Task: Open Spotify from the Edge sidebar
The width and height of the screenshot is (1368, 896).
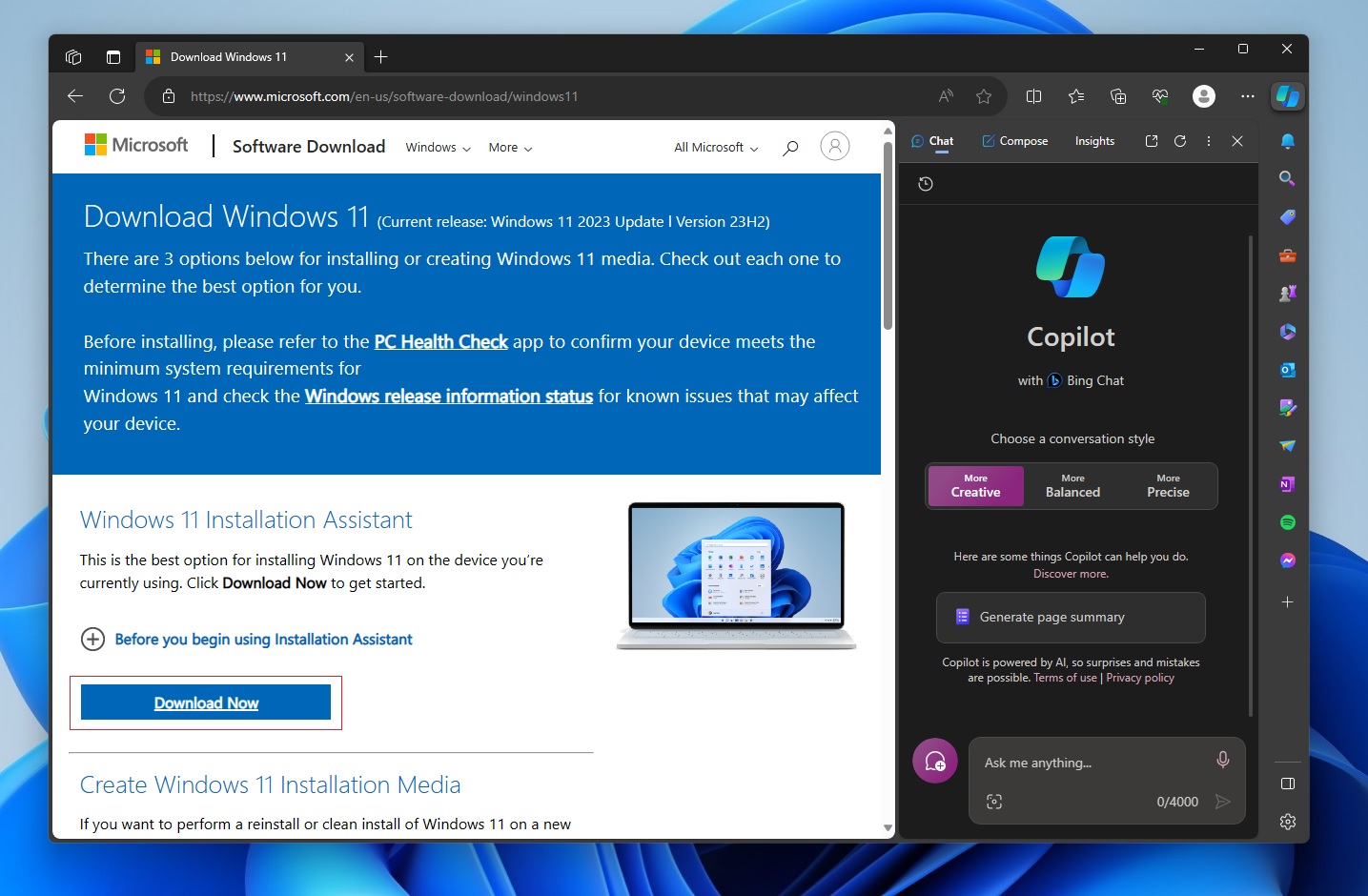Action: coord(1287,522)
